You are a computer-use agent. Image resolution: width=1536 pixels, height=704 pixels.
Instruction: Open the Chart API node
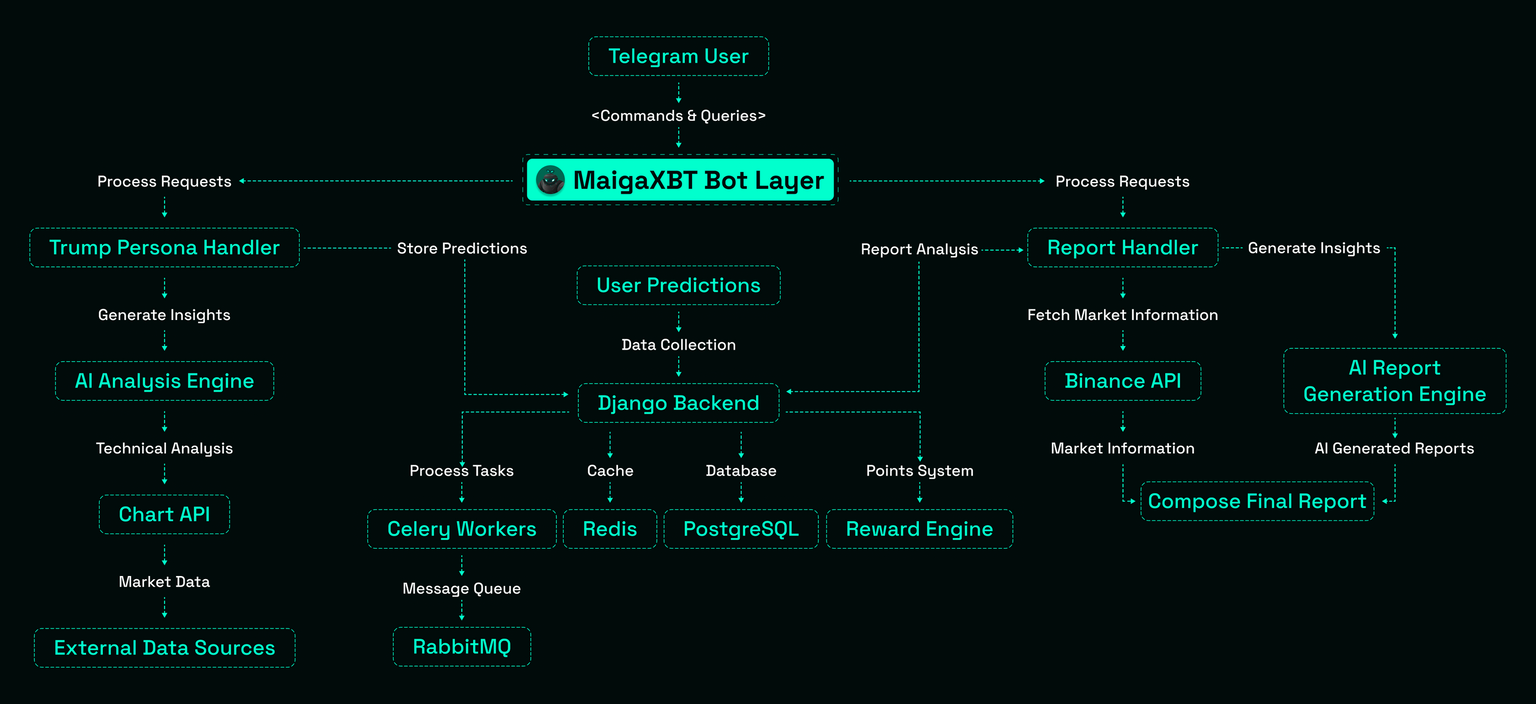point(164,515)
